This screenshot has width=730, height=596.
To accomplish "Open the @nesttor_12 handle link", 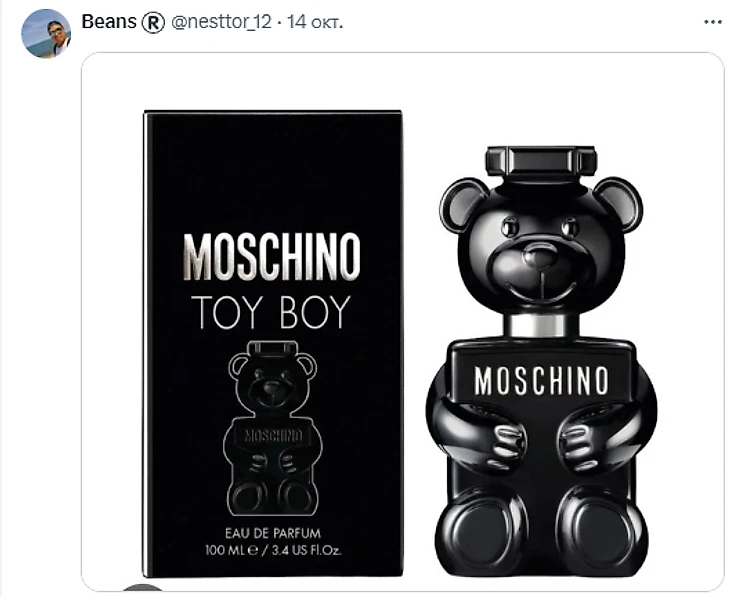I will click(220, 22).
